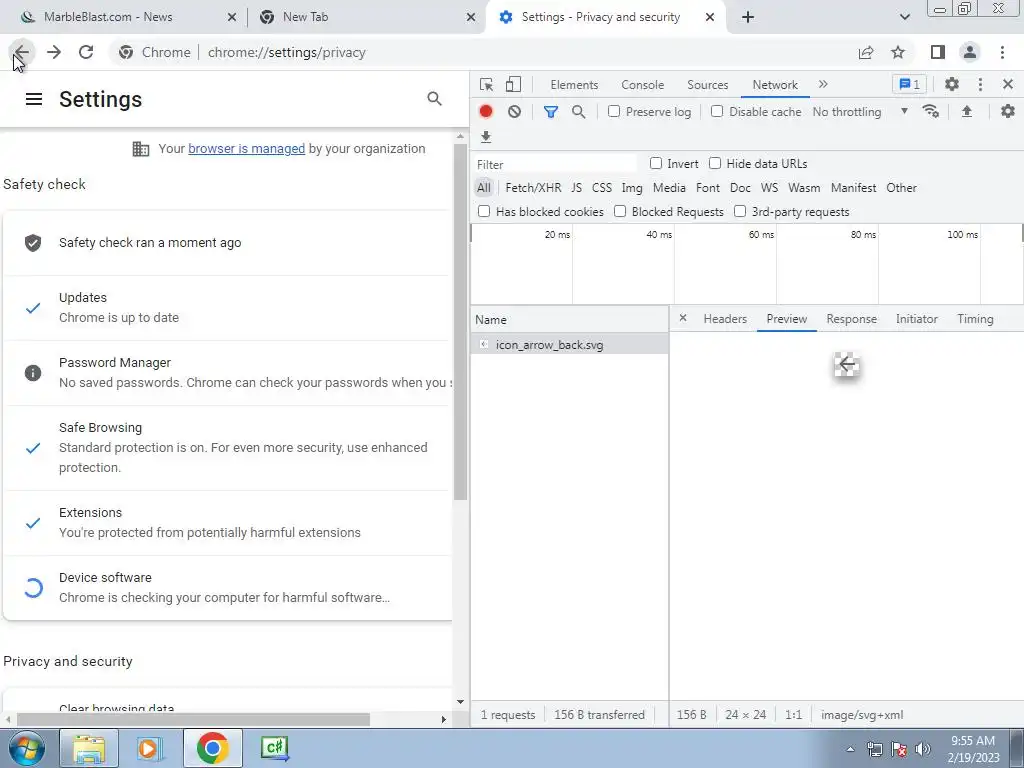Open the Response tab
Screen dimensions: 1024x768
[x=852, y=319]
